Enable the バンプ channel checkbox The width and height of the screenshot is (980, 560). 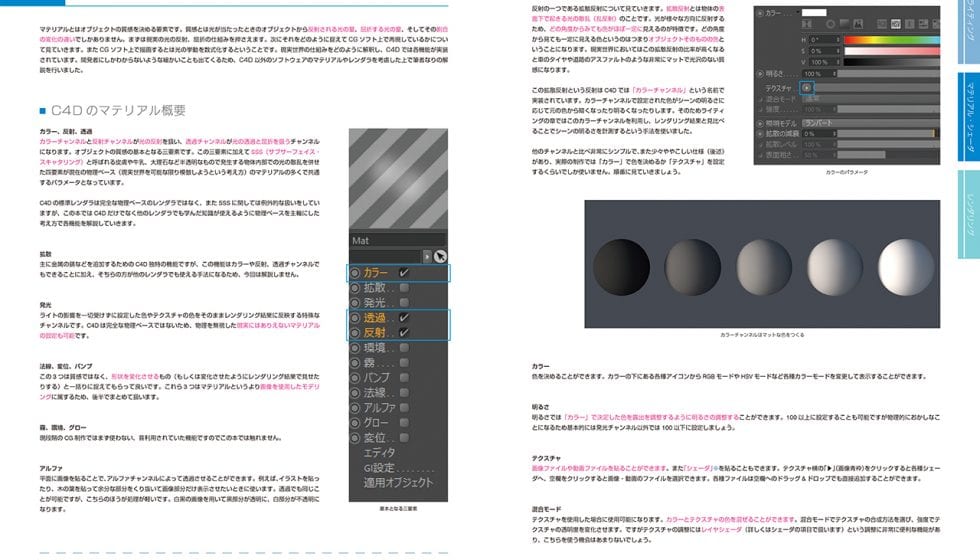404,378
